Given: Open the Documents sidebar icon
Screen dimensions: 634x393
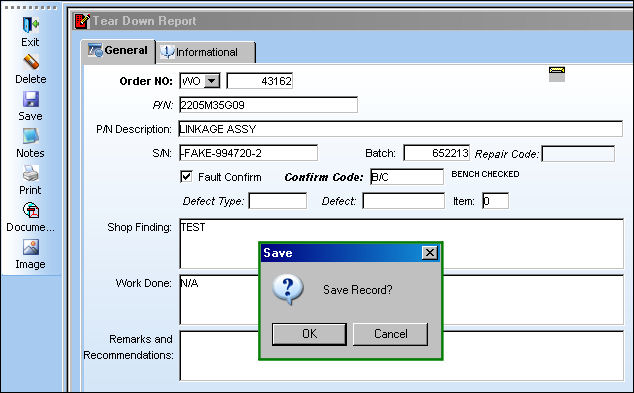Looking at the screenshot, I should 31,211.
